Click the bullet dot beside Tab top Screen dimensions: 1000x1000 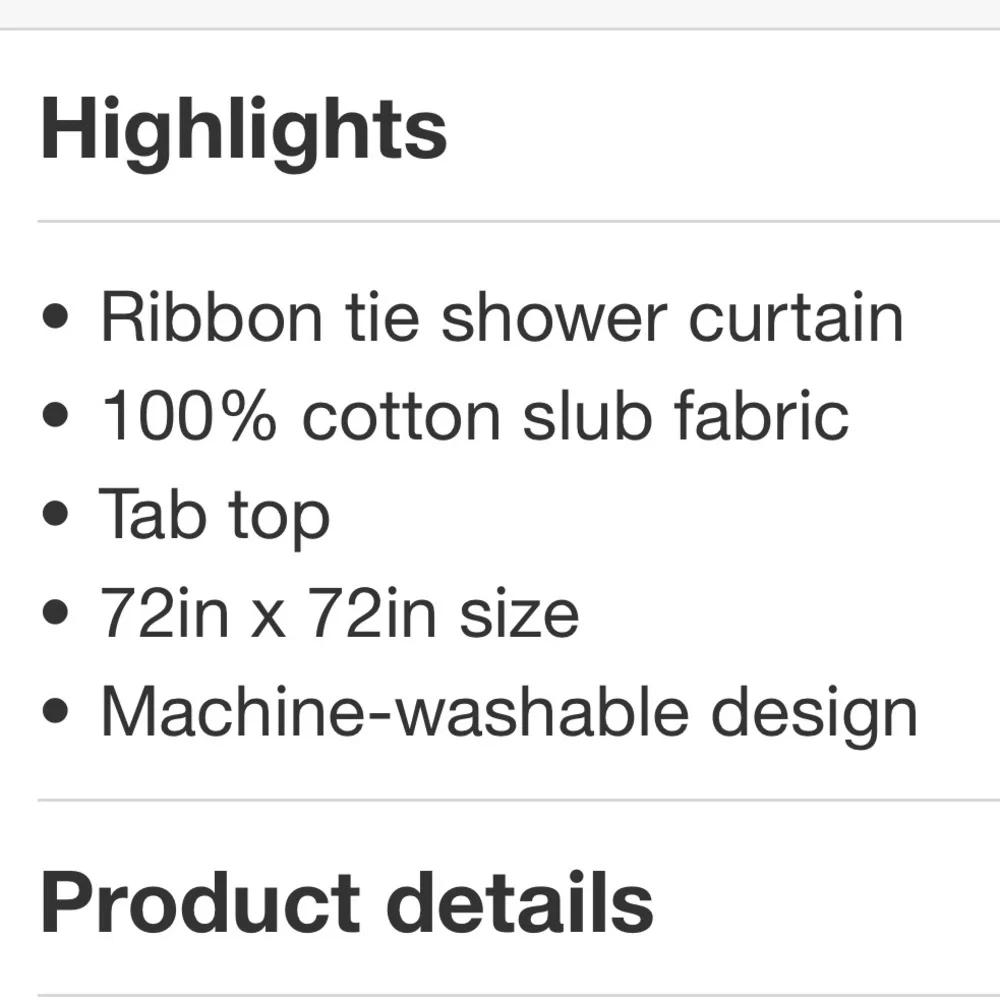(55, 513)
